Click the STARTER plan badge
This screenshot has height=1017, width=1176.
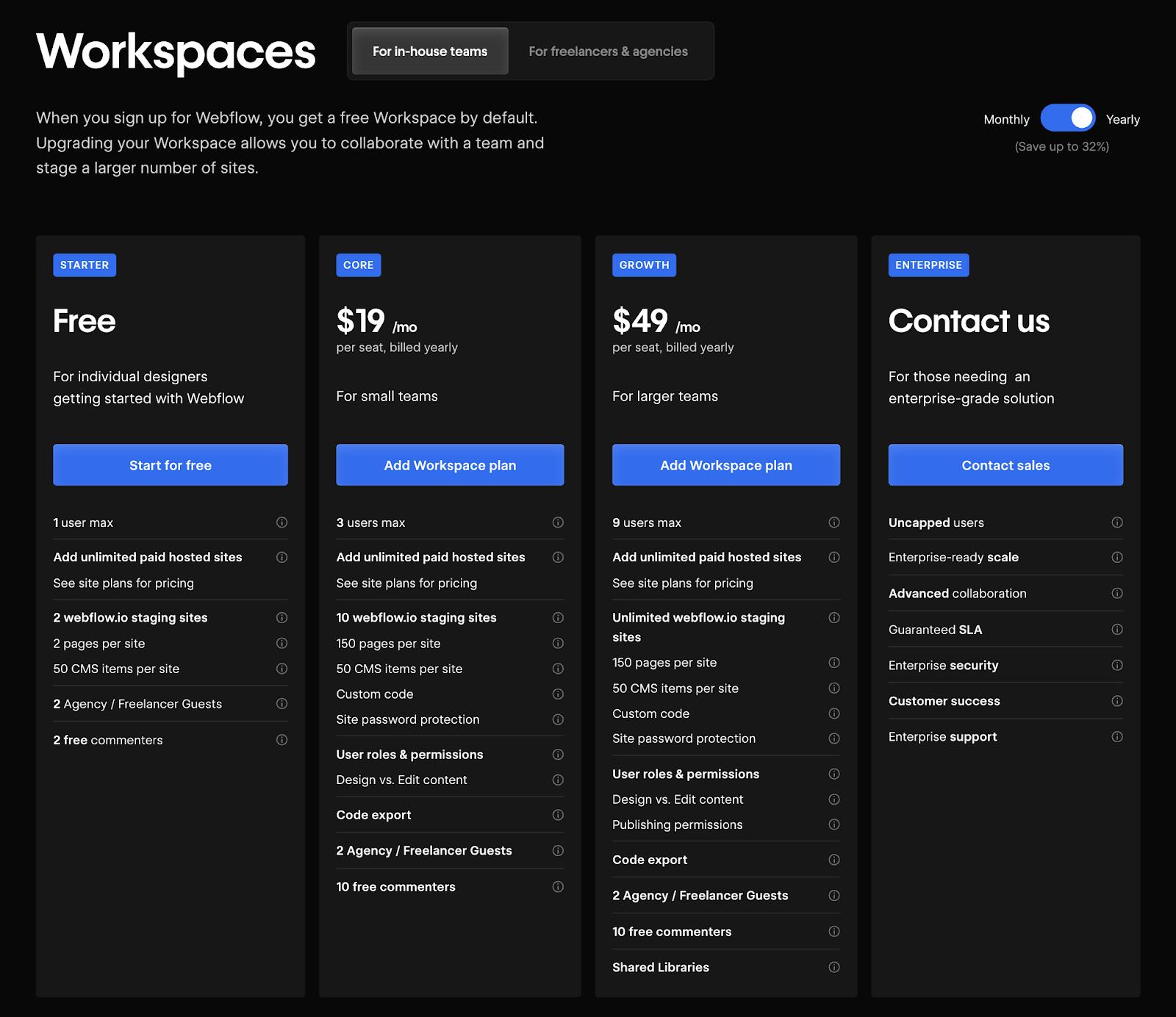click(x=85, y=265)
